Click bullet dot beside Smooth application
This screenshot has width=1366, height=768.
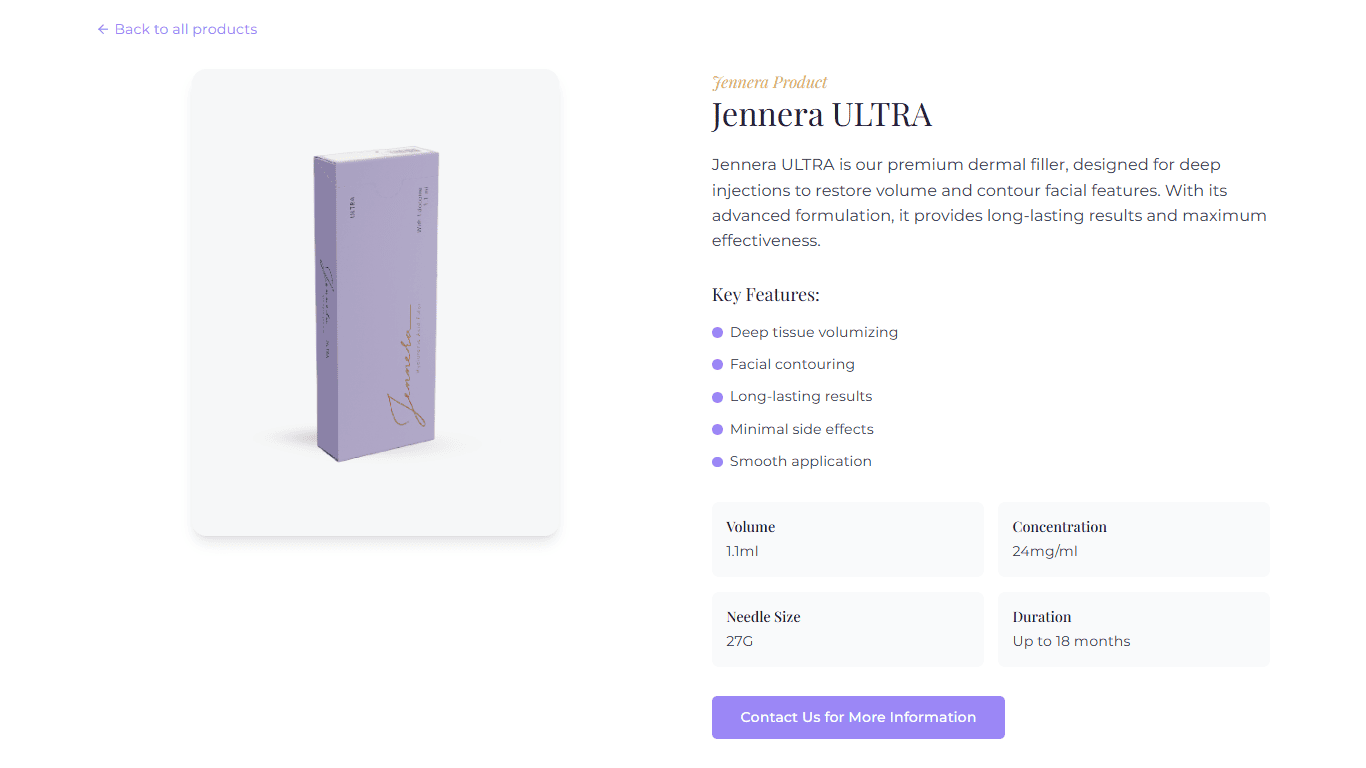[x=717, y=462]
